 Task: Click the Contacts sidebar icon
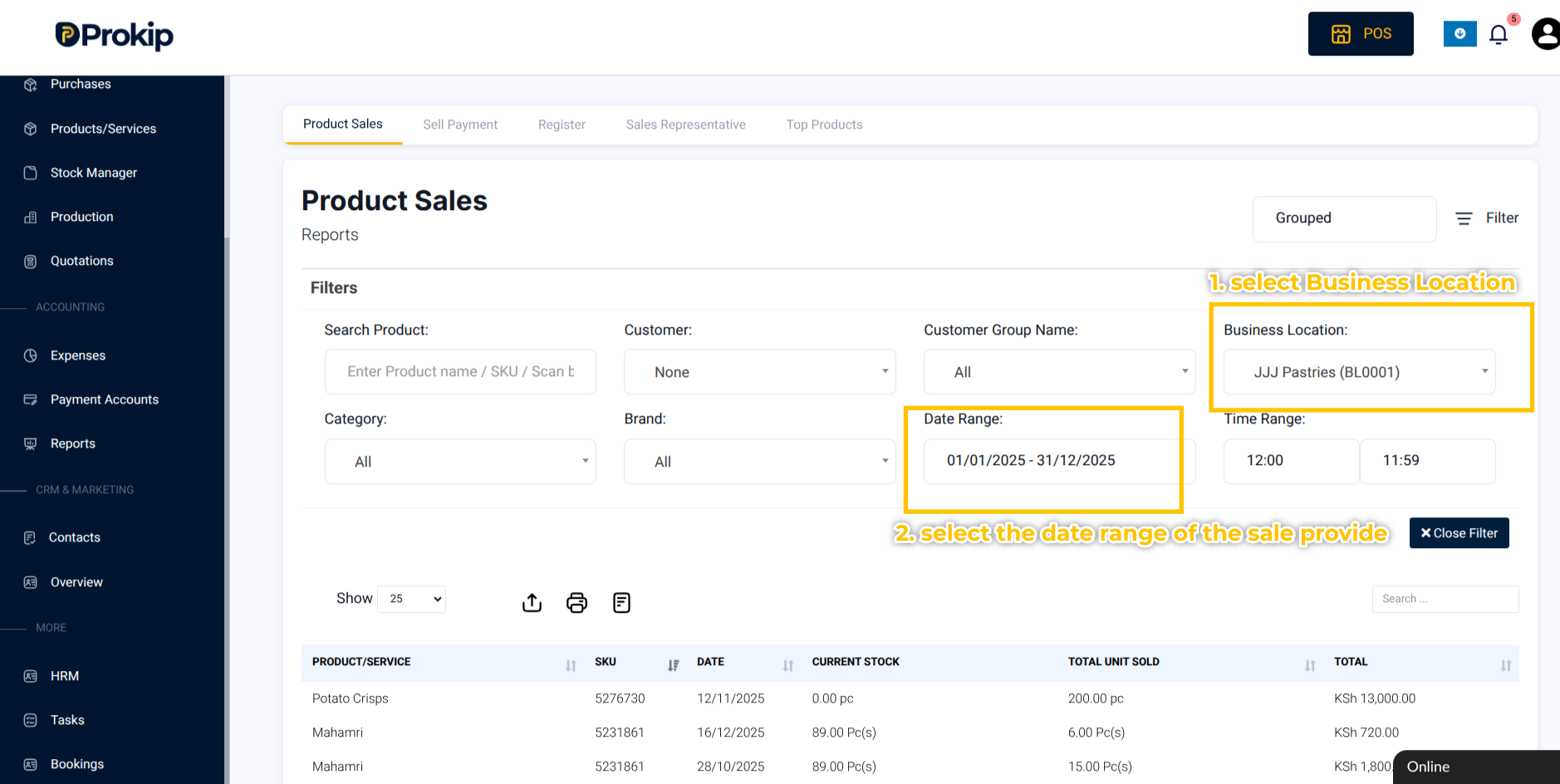[30, 537]
